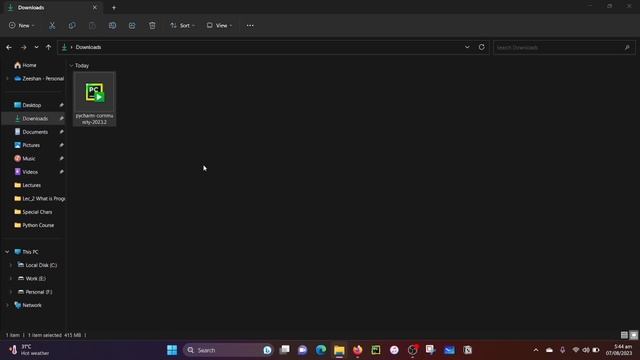Click the Paste icon in toolbar
The height and width of the screenshot is (360, 640).
pos(92,25)
